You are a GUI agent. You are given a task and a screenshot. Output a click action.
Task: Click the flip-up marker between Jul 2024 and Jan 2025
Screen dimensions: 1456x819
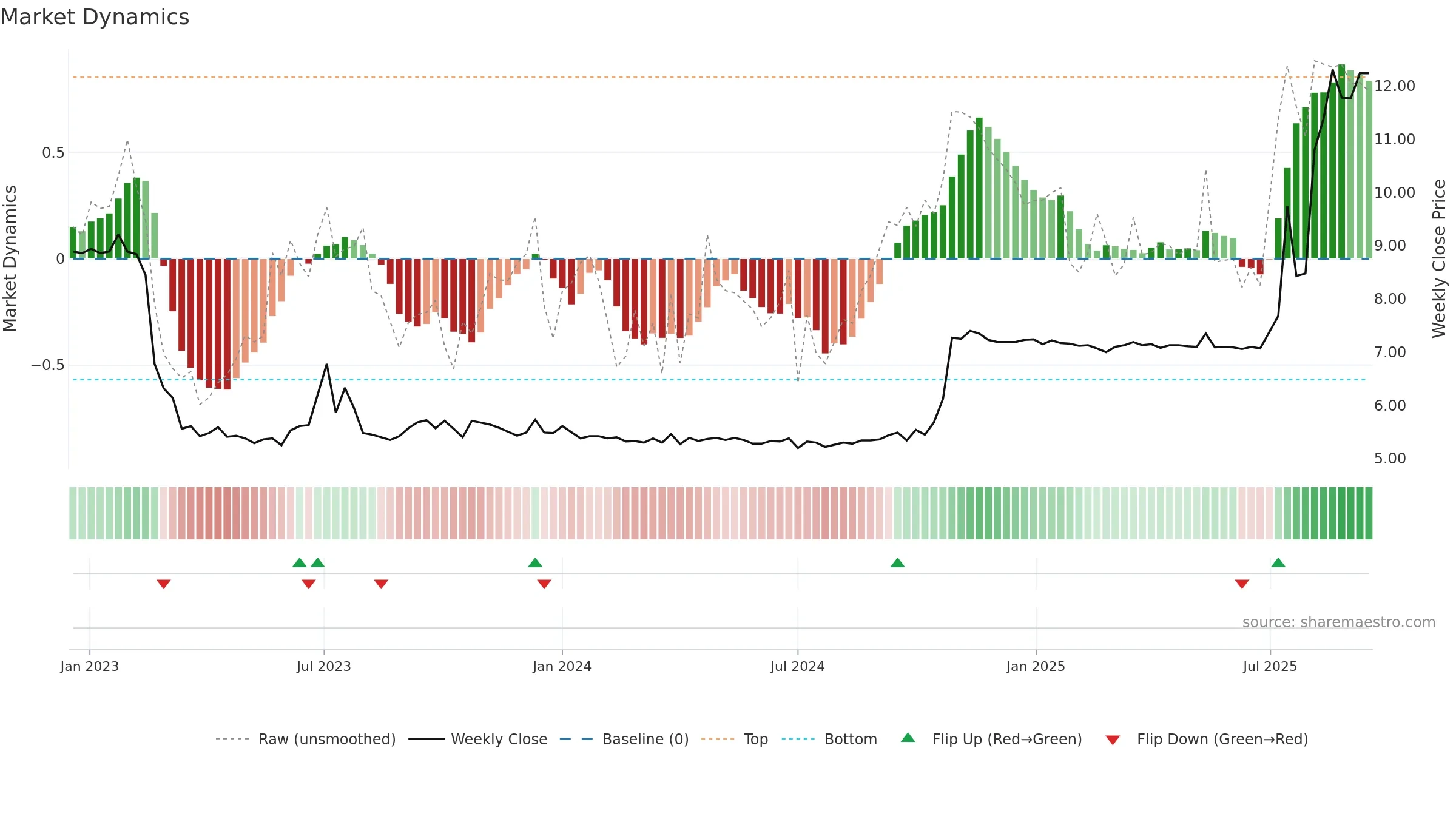tap(898, 562)
